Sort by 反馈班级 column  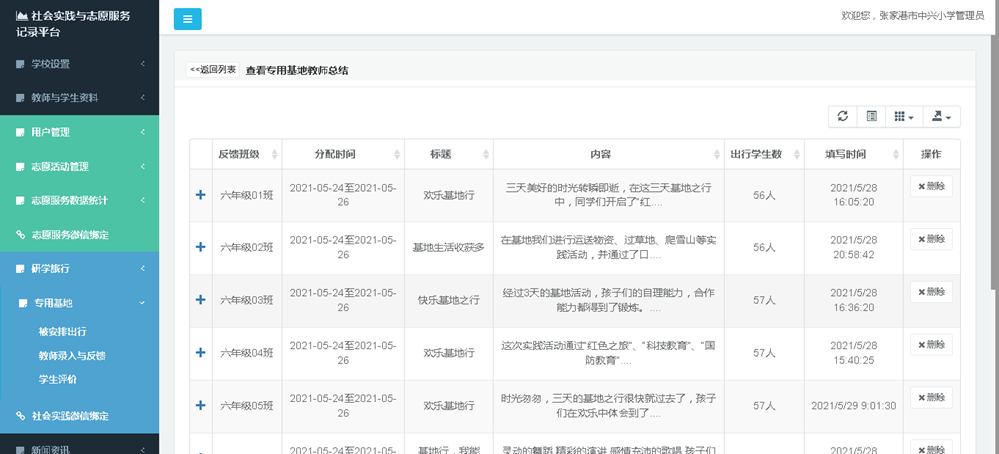click(x=247, y=154)
